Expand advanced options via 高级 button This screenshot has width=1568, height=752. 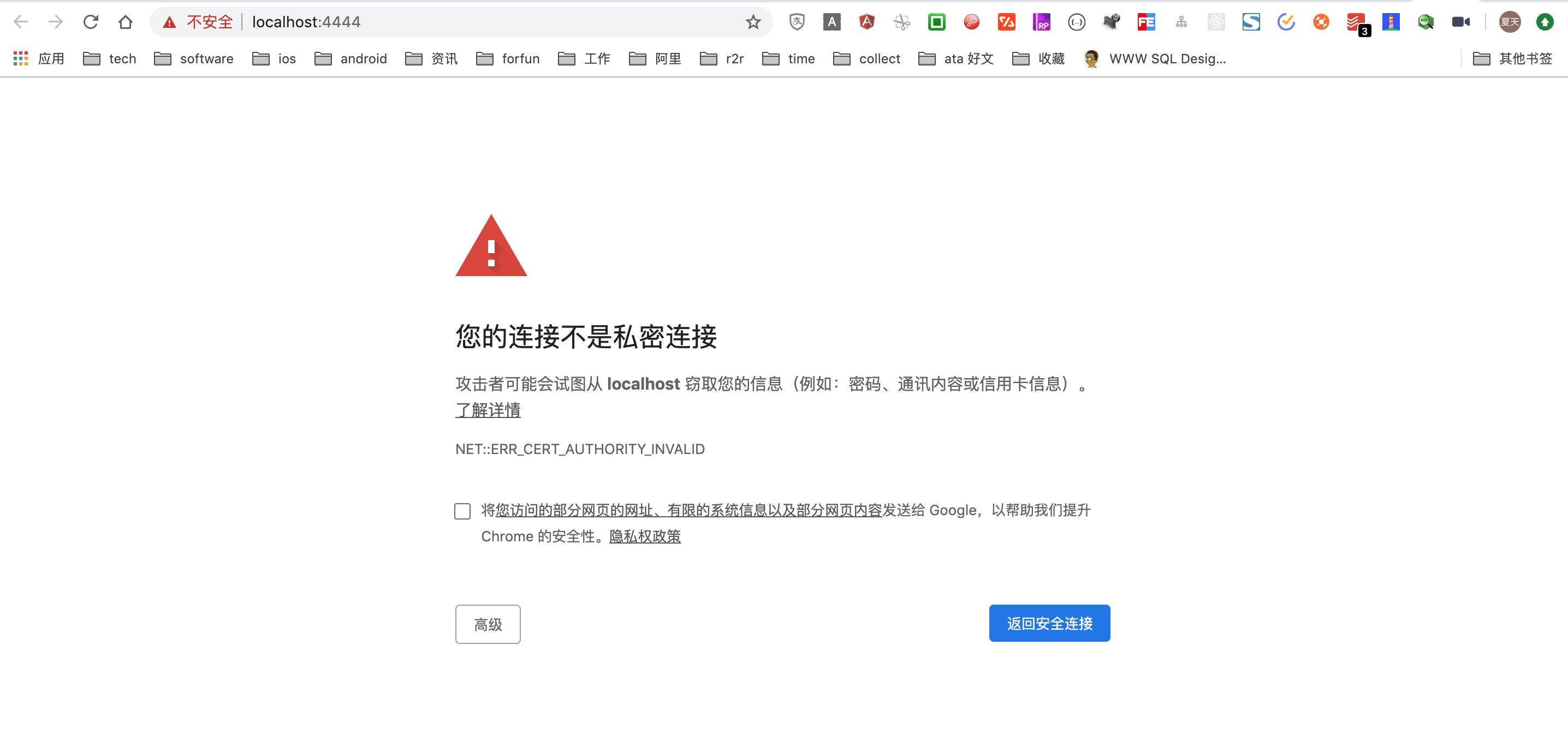point(488,624)
